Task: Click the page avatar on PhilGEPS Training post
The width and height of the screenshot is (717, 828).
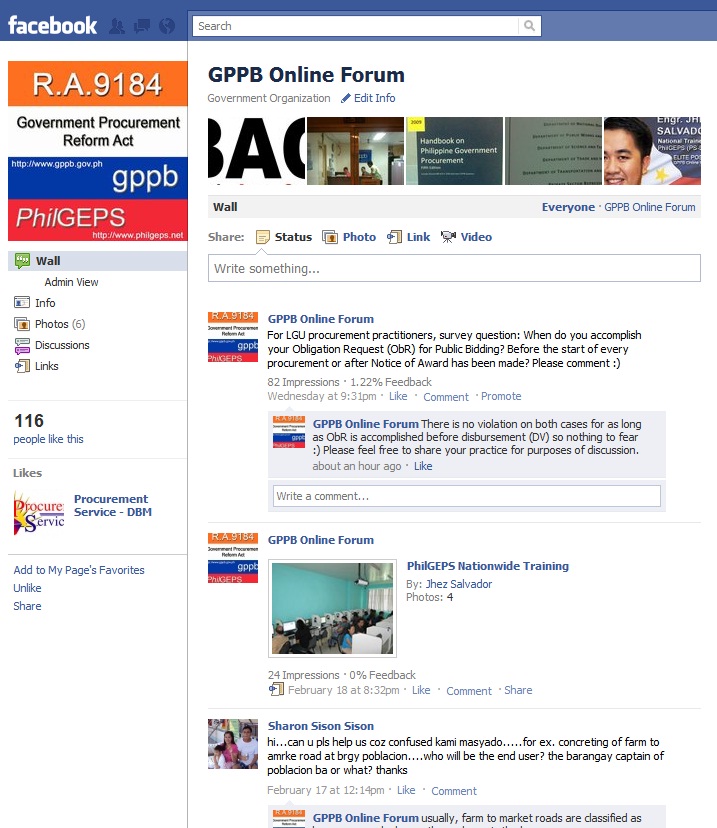Action: click(233, 558)
